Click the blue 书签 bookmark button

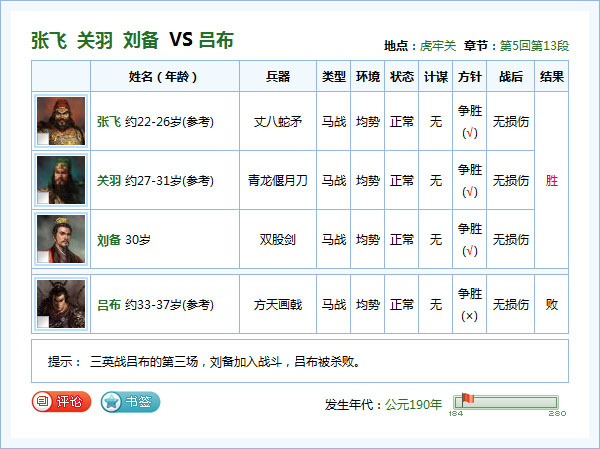[x=130, y=402]
